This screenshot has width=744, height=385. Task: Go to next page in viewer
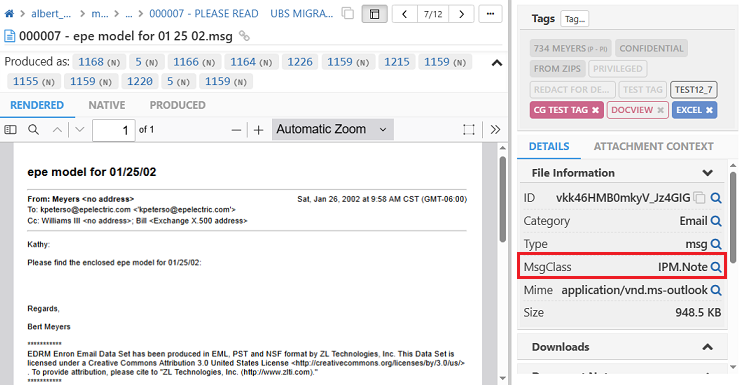point(79,130)
